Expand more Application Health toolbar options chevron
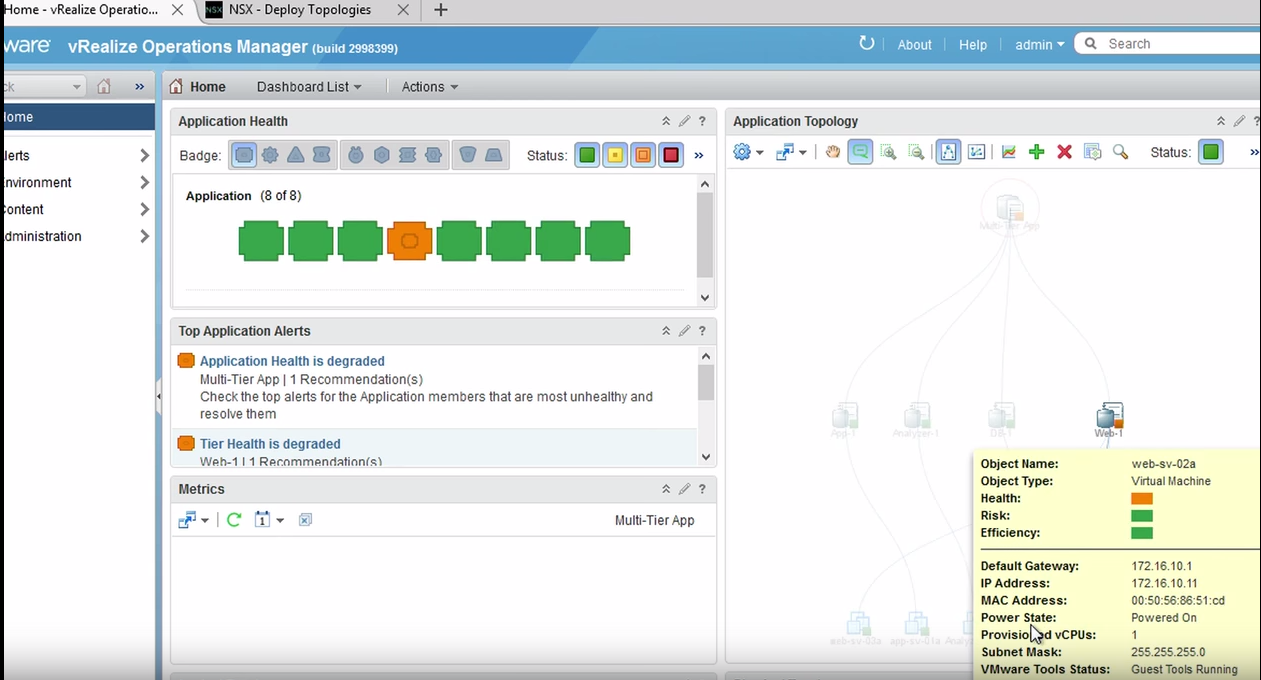Viewport: 1261px width, 680px height. [699, 155]
